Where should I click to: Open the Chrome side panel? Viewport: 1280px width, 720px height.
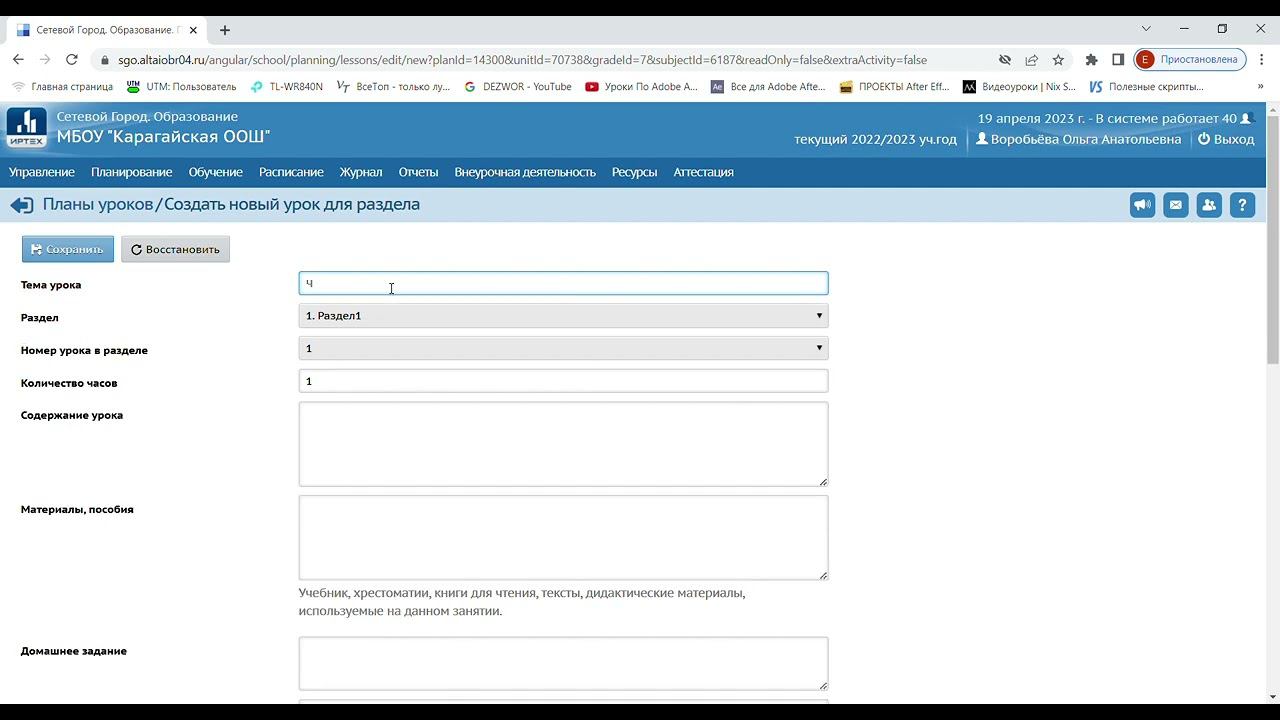point(1118,60)
